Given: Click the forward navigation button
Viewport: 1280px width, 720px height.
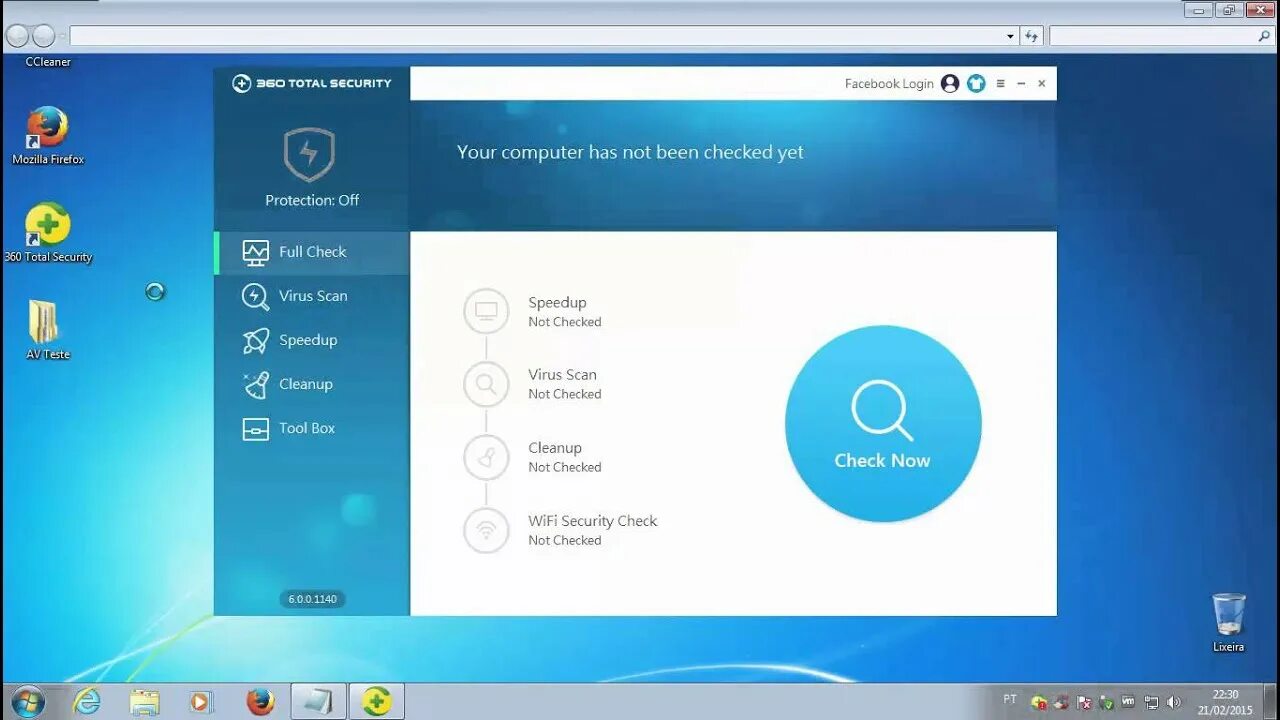Looking at the screenshot, I should pos(43,36).
